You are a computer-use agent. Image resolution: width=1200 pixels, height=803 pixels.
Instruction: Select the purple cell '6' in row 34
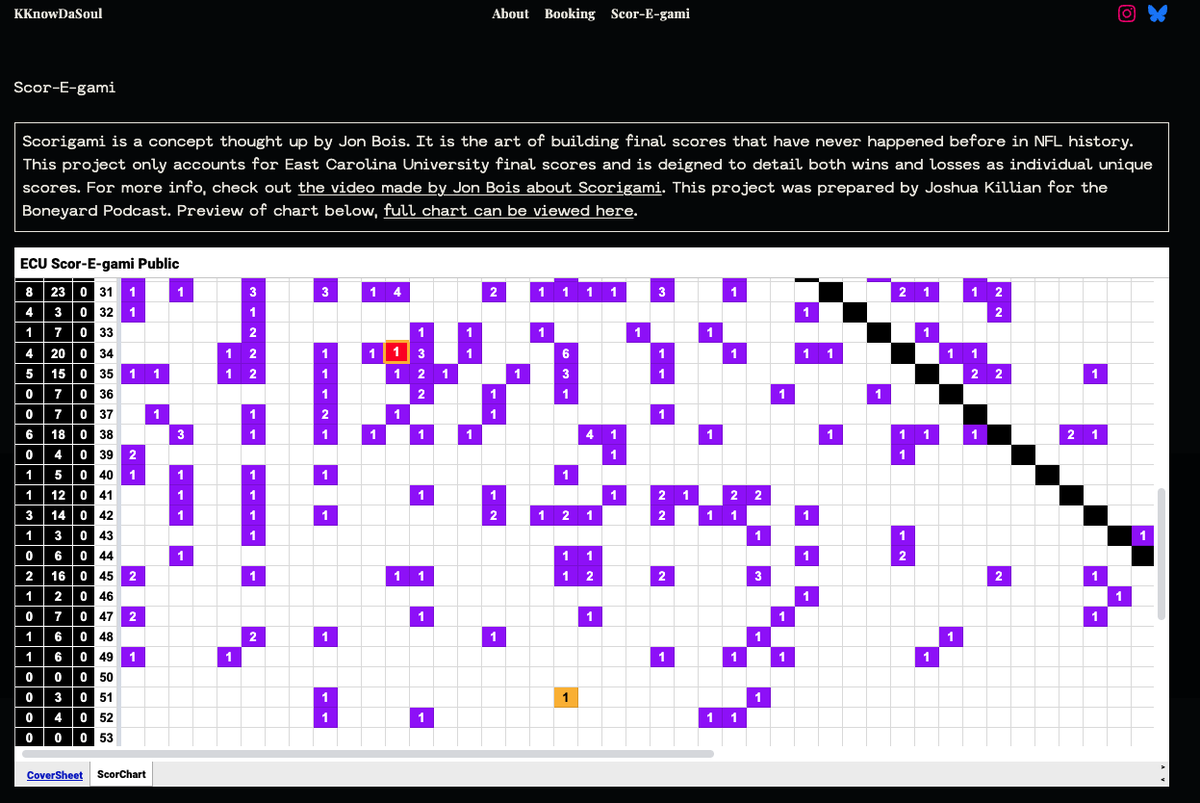(566, 352)
